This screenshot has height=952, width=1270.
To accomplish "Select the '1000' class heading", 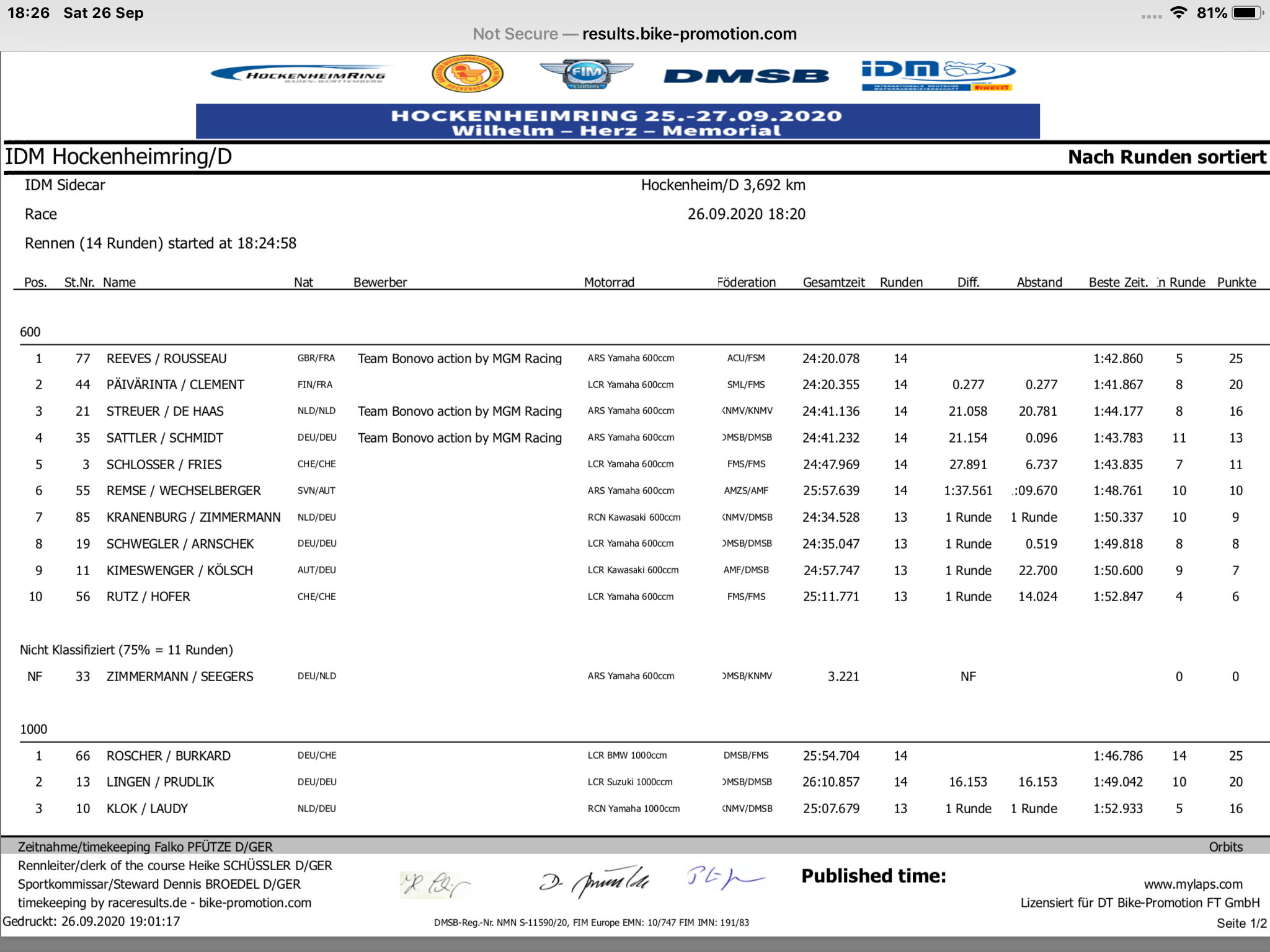I will 33,729.
